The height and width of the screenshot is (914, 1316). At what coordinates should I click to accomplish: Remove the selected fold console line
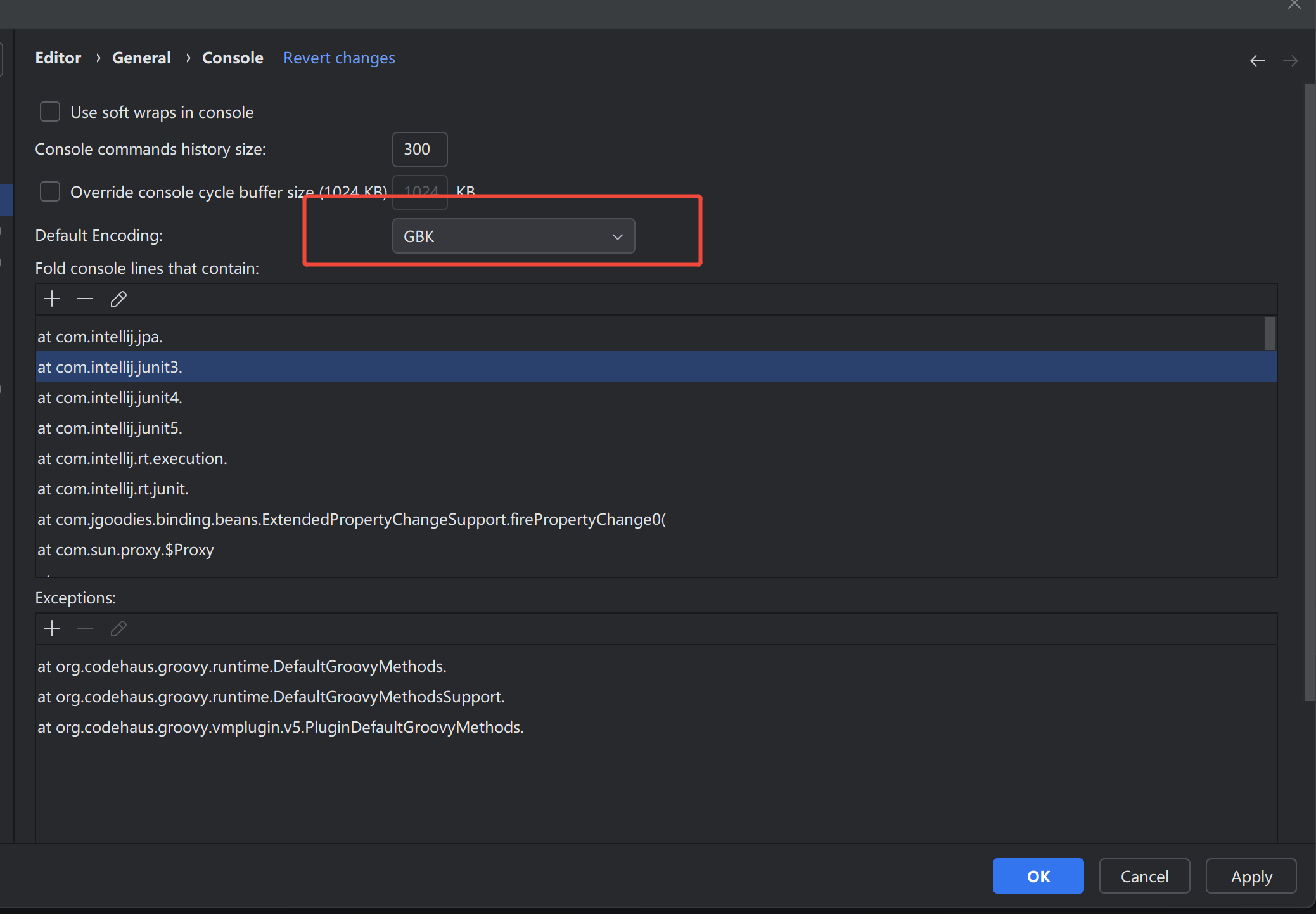(x=85, y=299)
